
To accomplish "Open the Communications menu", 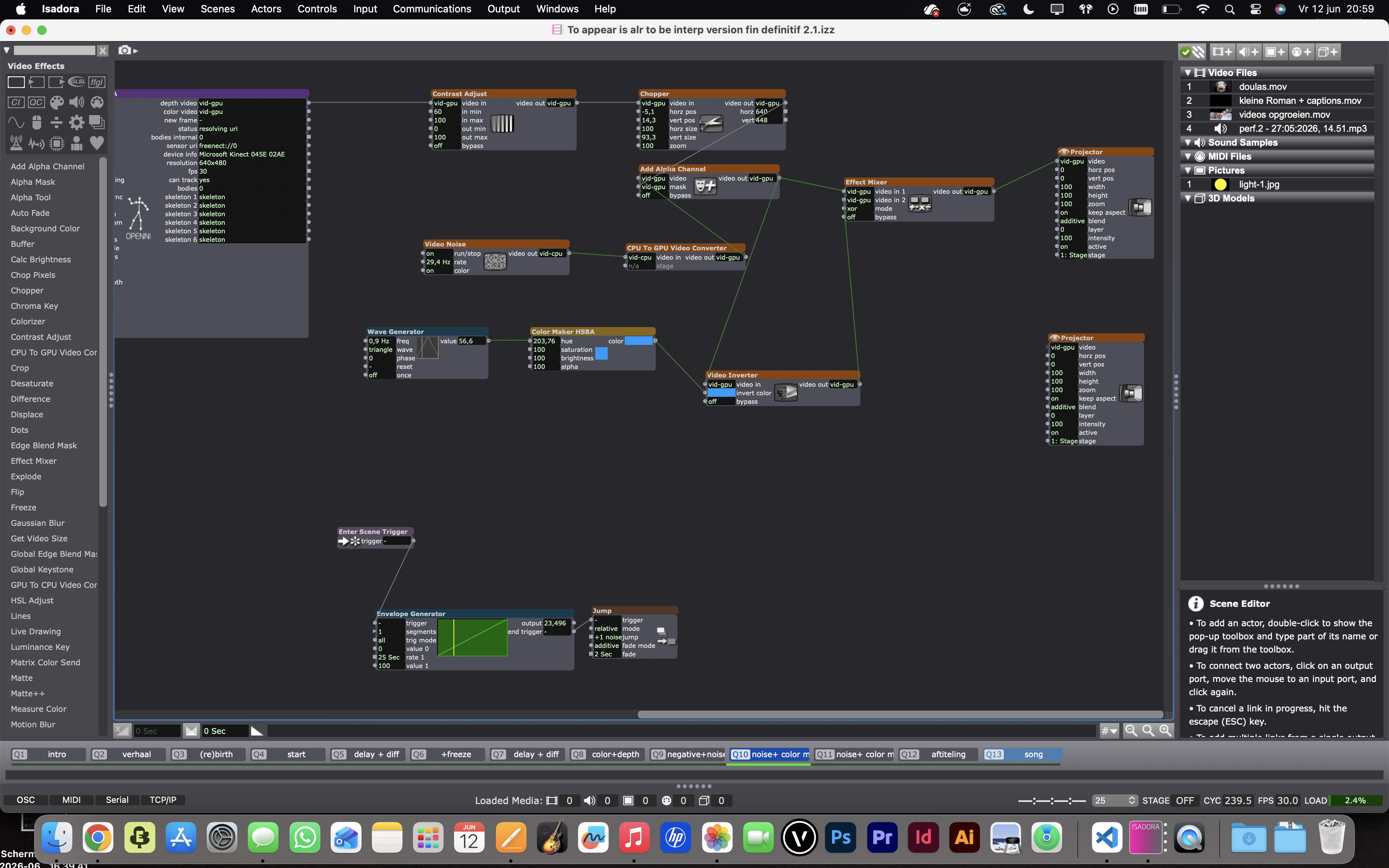I will click(432, 9).
